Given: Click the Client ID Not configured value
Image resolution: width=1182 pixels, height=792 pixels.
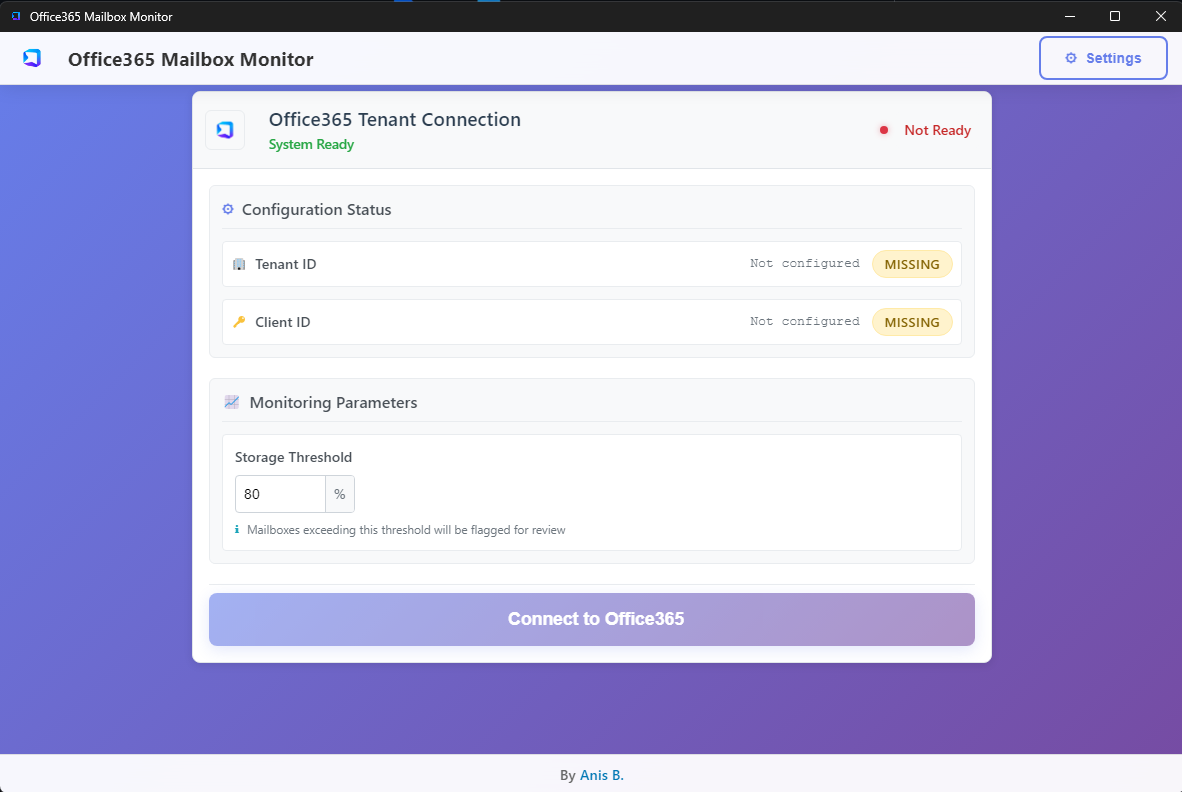Looking at the screenshot, I should pos(804,322).
